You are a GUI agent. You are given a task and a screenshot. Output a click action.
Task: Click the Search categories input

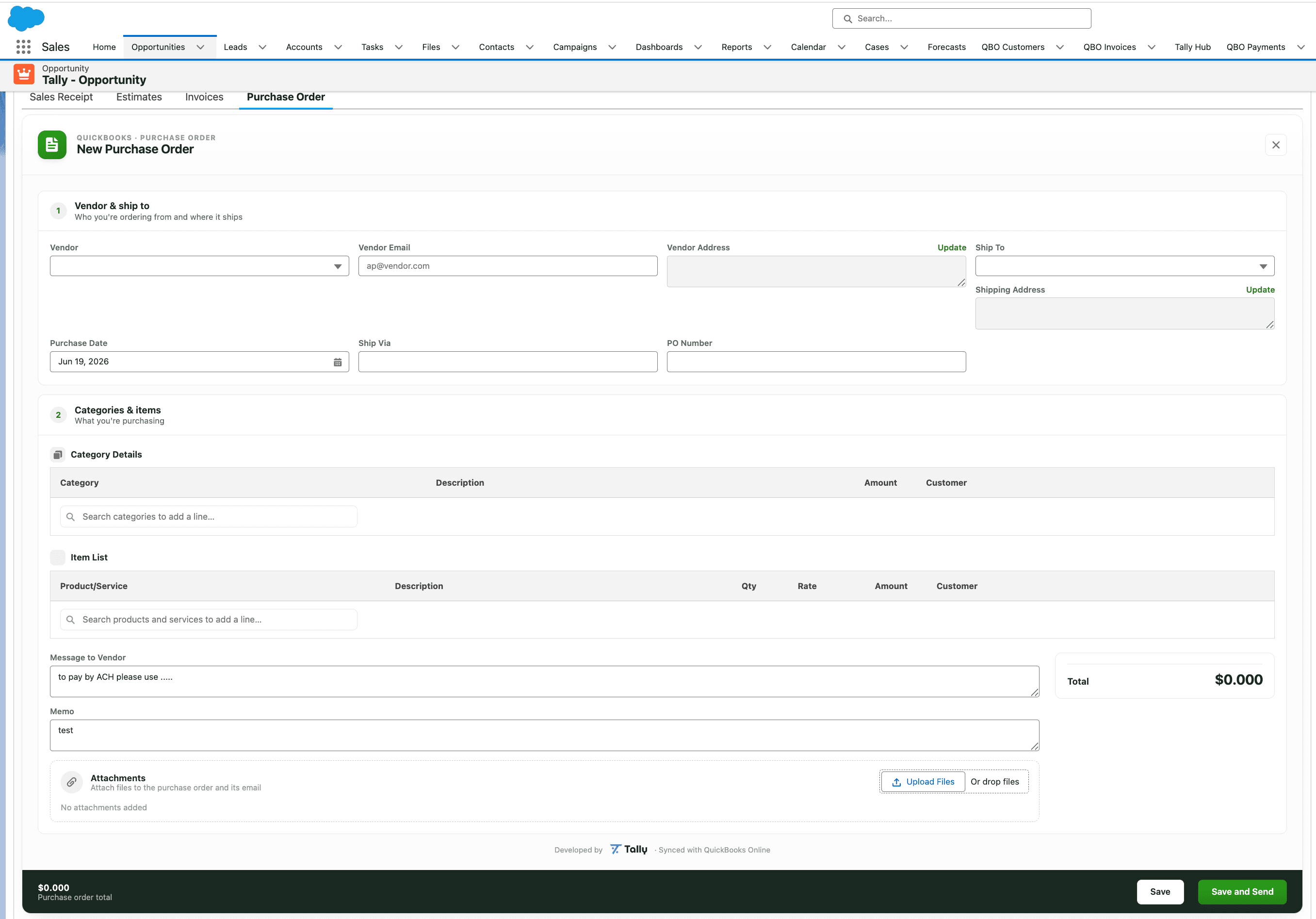[x=209, y=517]
